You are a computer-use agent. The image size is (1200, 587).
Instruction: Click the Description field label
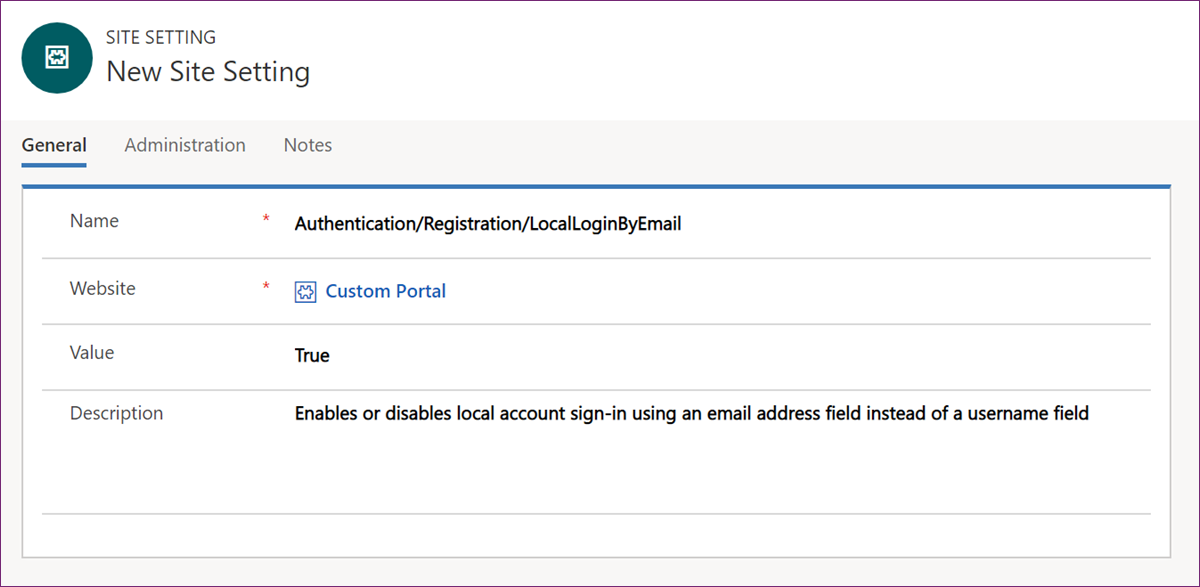point(116,413)
